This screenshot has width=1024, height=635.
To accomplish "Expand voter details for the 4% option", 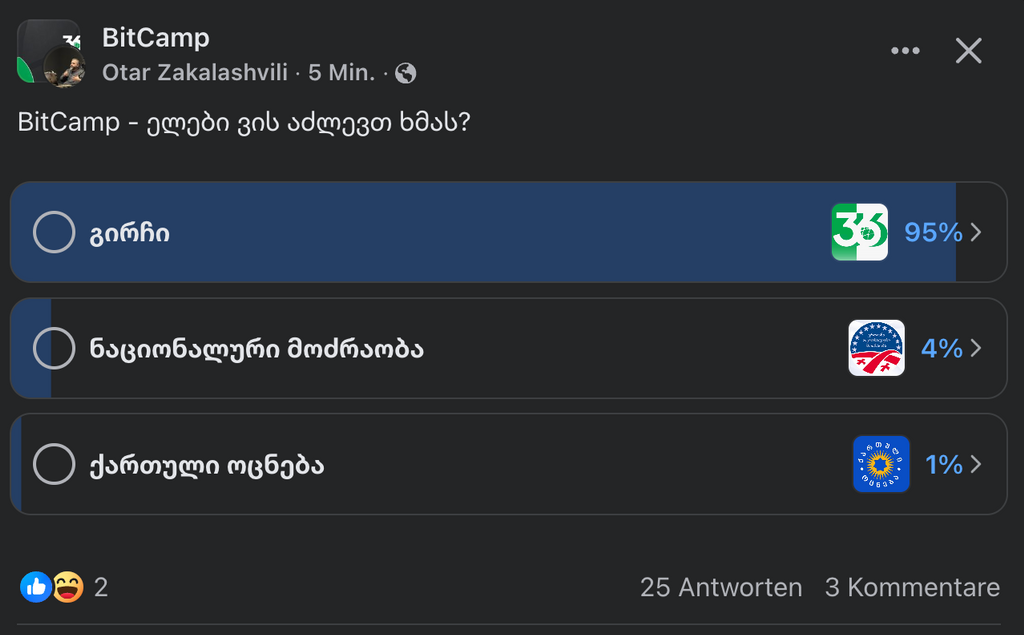I will pyautogui.click(x=975, y=348).
